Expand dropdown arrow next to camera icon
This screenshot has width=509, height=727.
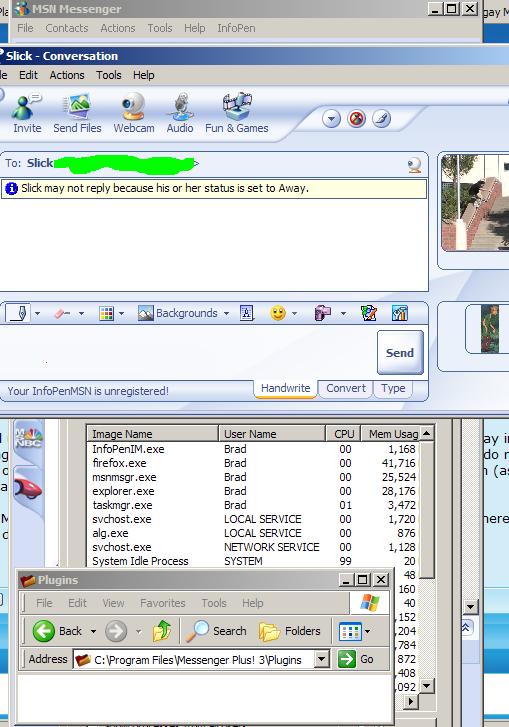343,313
